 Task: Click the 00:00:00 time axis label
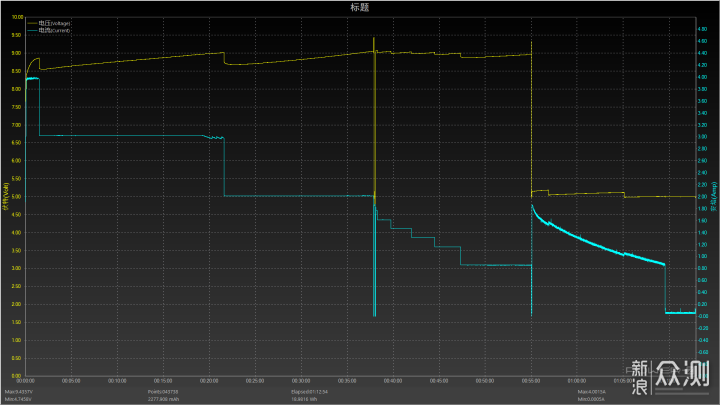27,380
